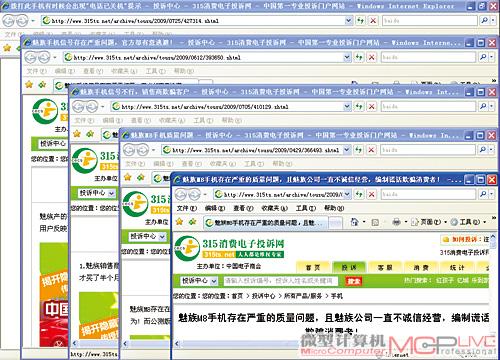Click Add to Favorites icon in front window

pos(192,221)
